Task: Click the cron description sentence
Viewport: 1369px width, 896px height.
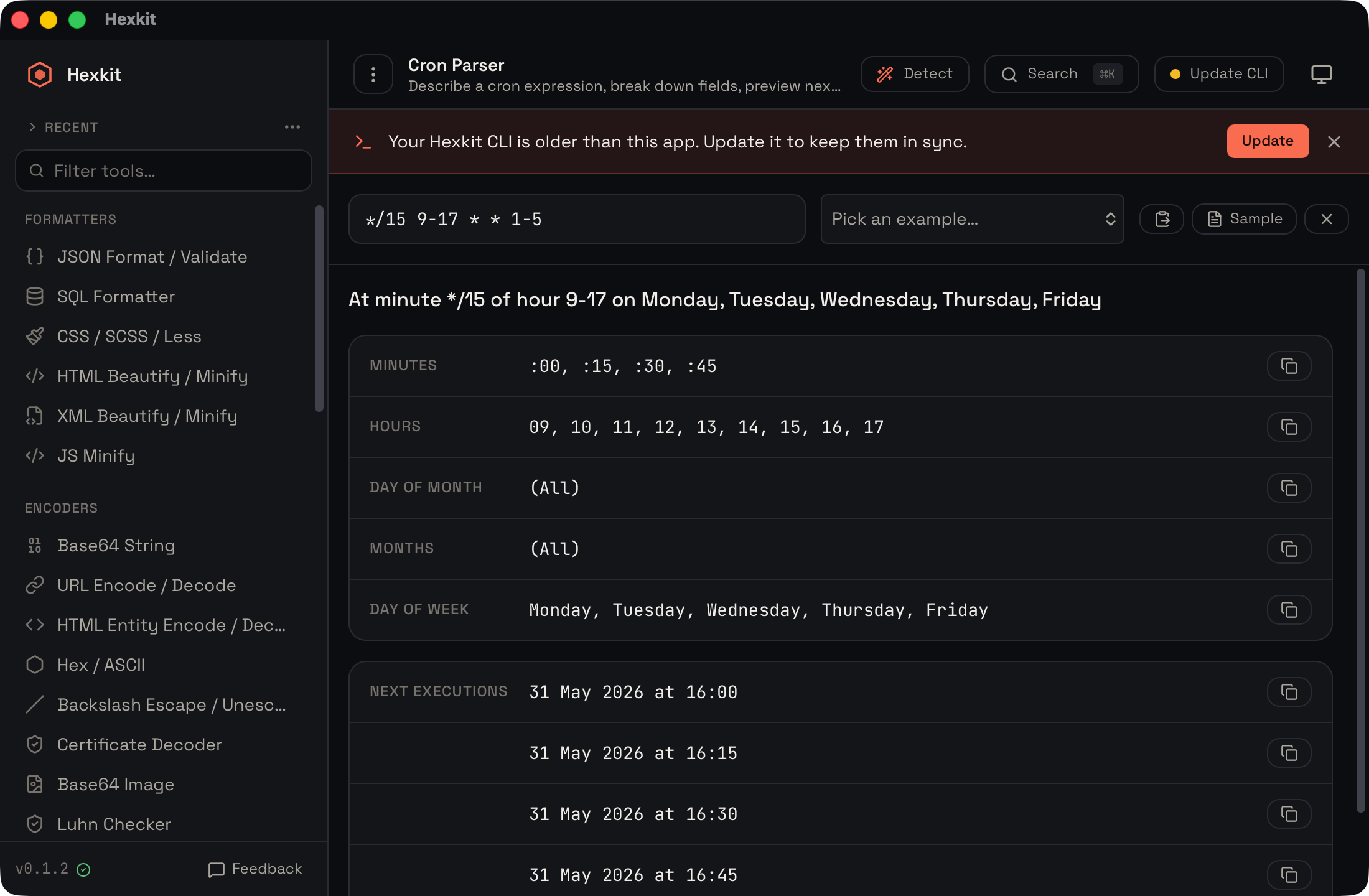Action: (725, 300)
